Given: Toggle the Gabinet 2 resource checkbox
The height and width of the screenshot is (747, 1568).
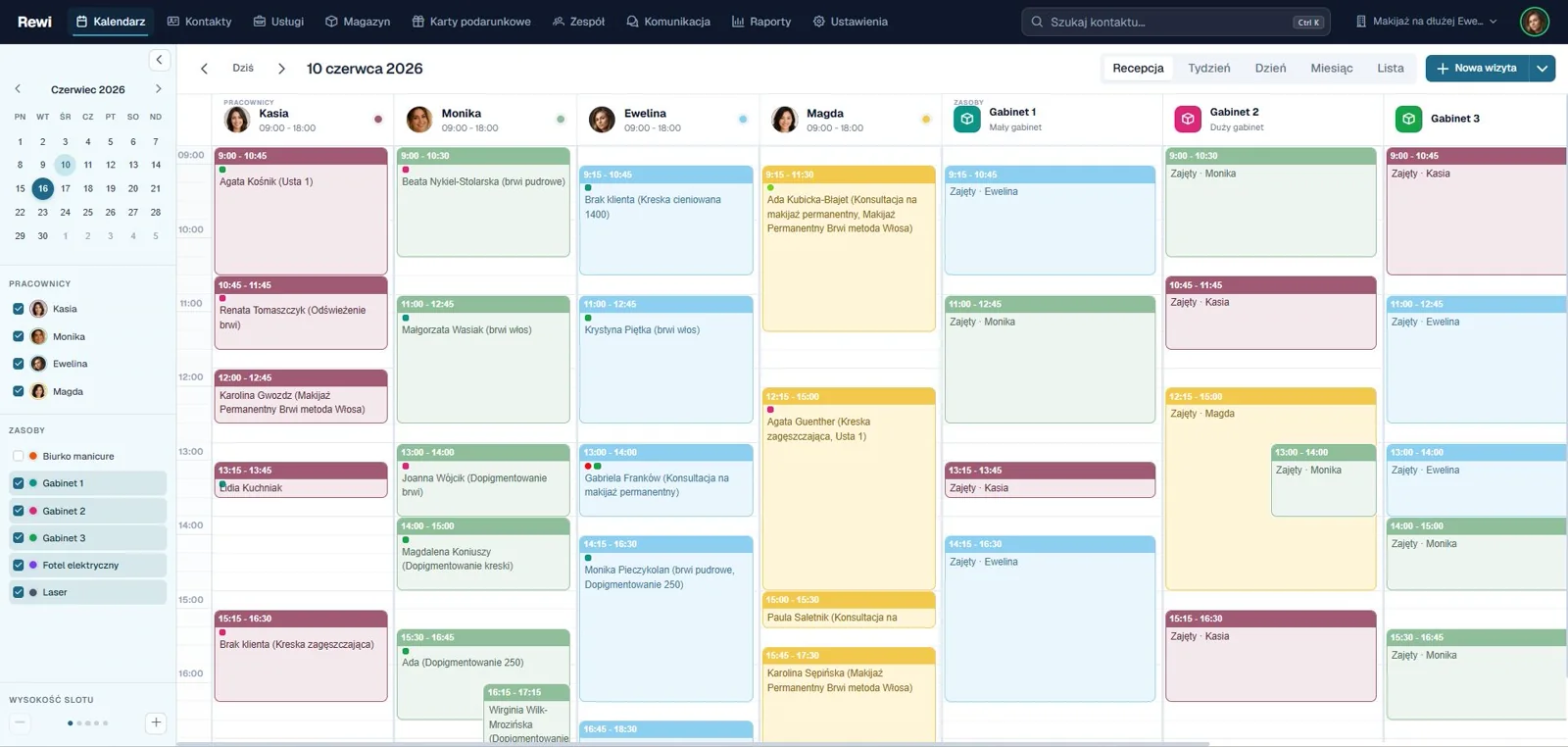Looking at the screenshot, I should pos(18,511).
